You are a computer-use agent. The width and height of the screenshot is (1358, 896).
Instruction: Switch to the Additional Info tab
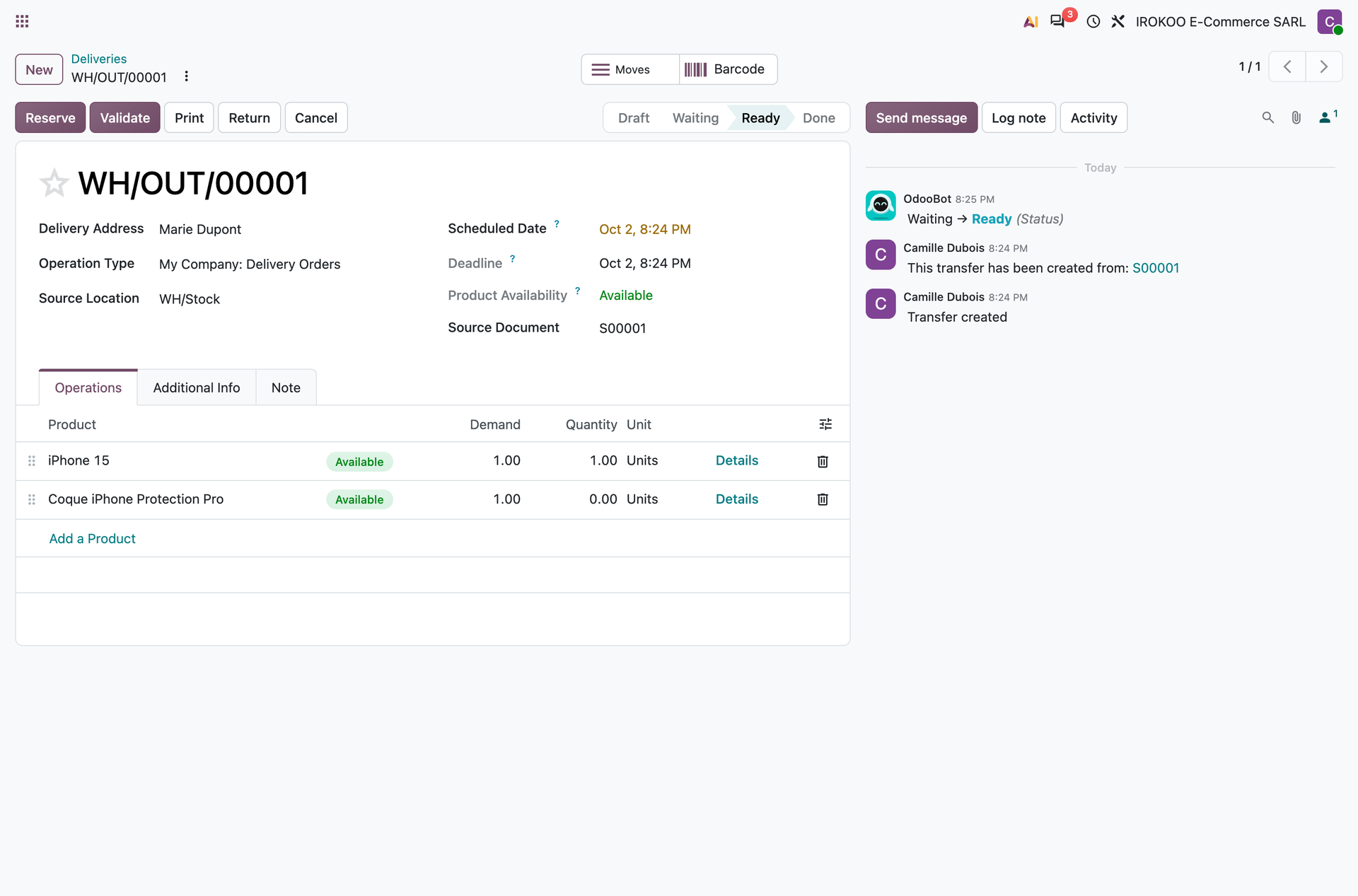click(197, 388)
